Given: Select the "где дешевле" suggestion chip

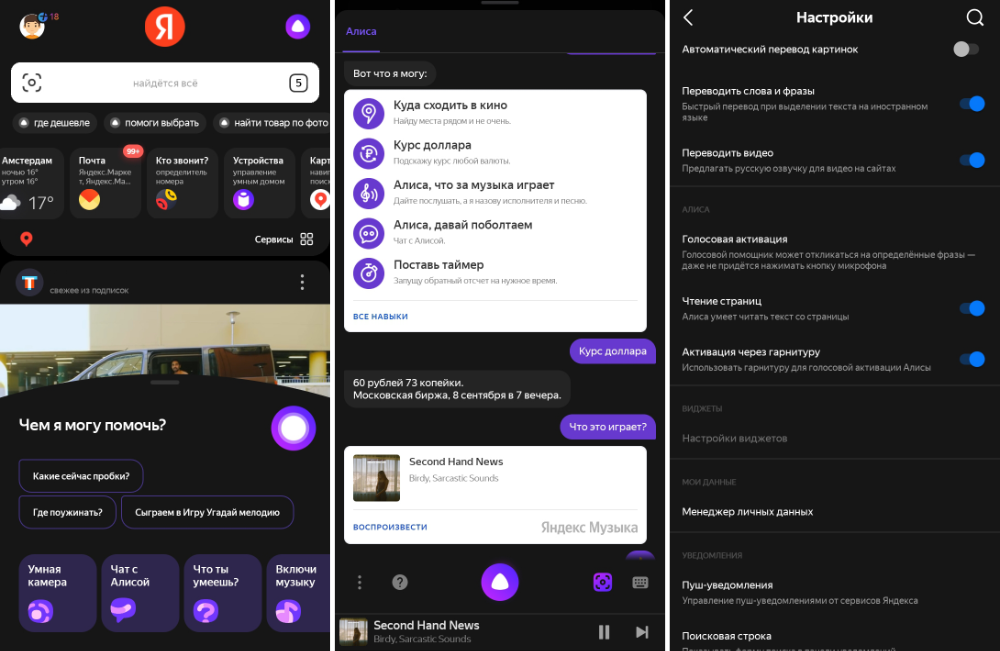Looking at the screenshot, I should click(55, 122).
